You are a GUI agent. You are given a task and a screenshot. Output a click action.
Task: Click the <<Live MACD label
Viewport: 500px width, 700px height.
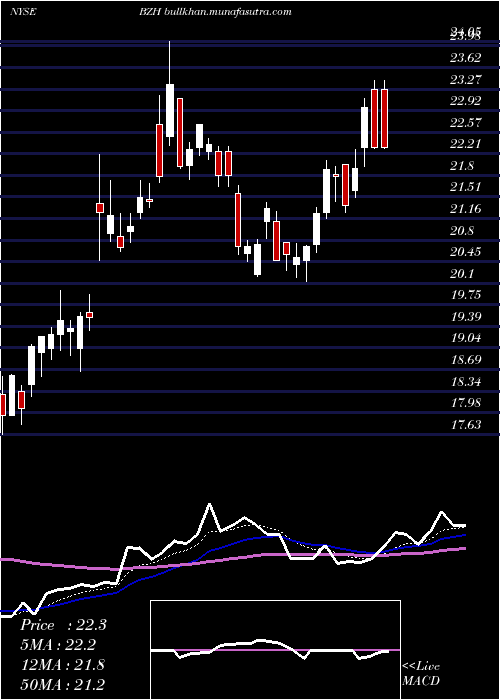[x=421, y=674]
